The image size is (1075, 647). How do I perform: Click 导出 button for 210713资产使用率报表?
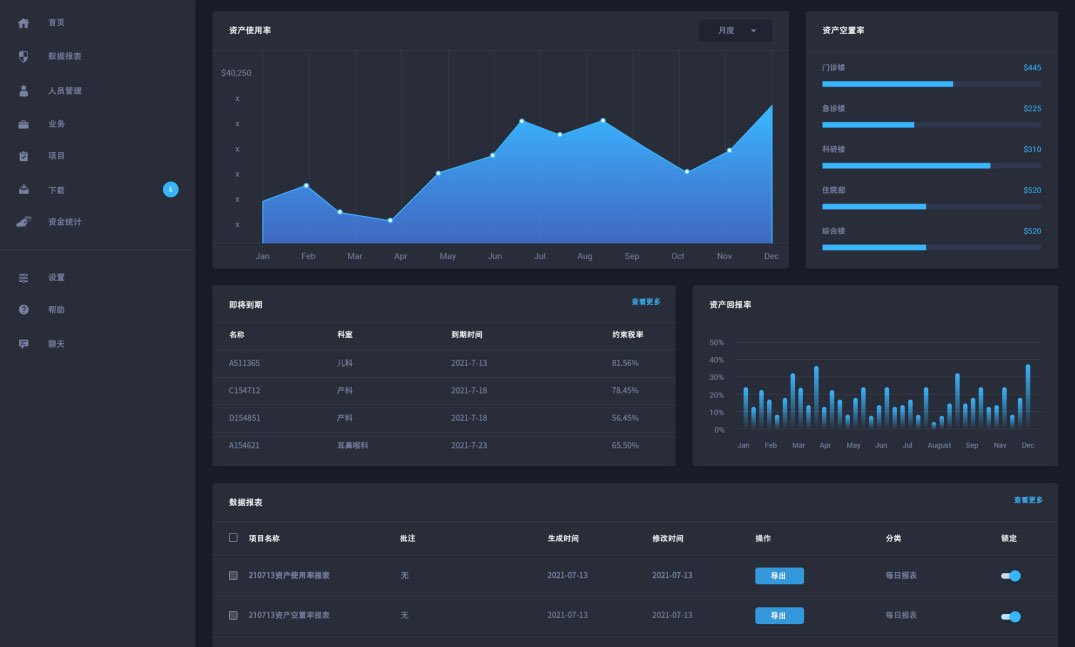coord(779,576)
